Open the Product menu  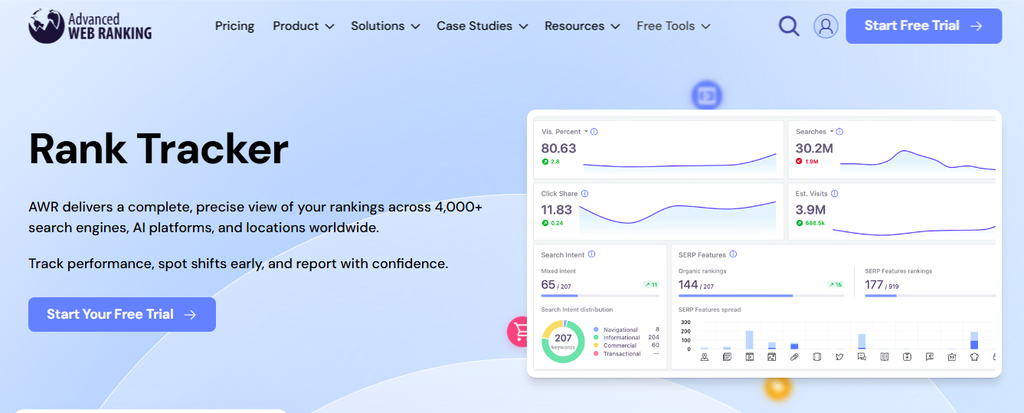point(304,26)
